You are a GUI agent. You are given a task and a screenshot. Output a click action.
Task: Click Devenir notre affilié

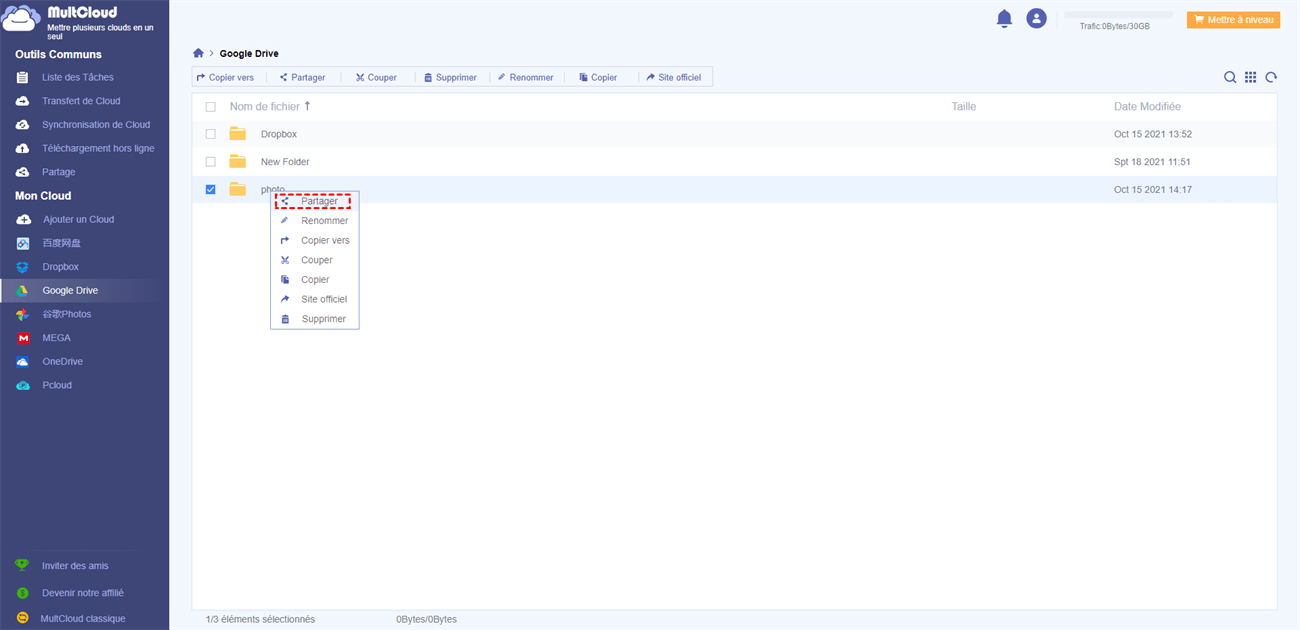[x=83, y=593]
